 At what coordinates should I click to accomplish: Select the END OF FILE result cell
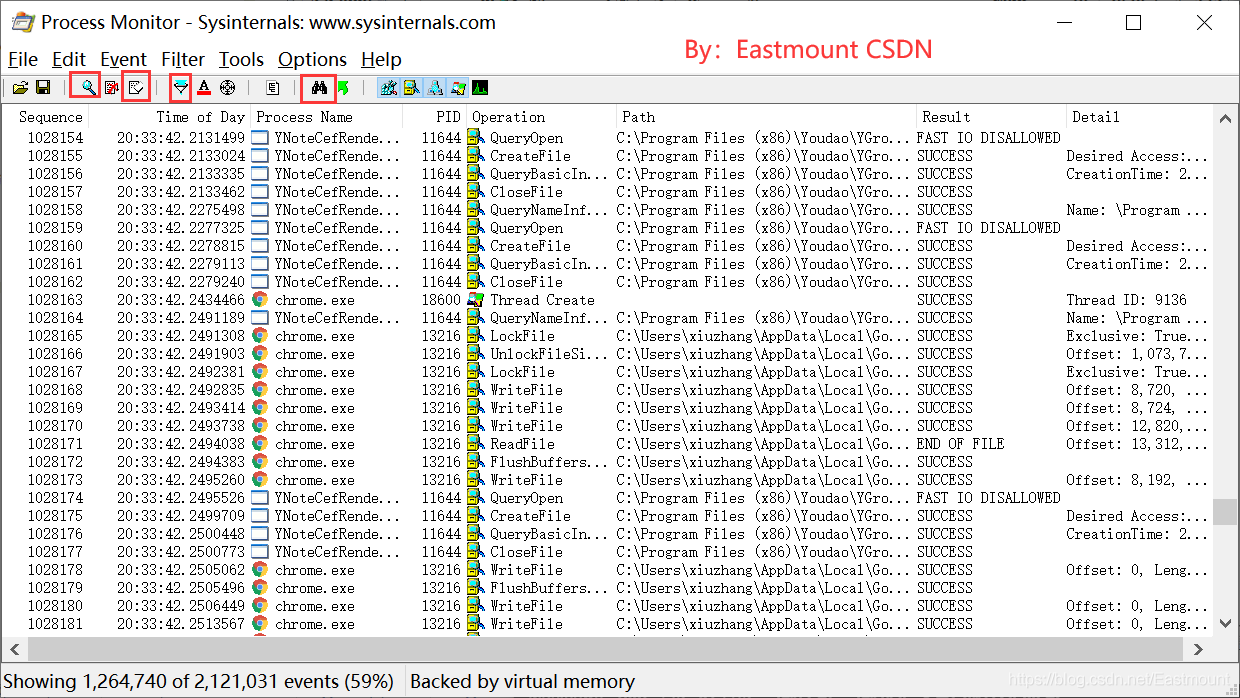click(x=960, y=444)
